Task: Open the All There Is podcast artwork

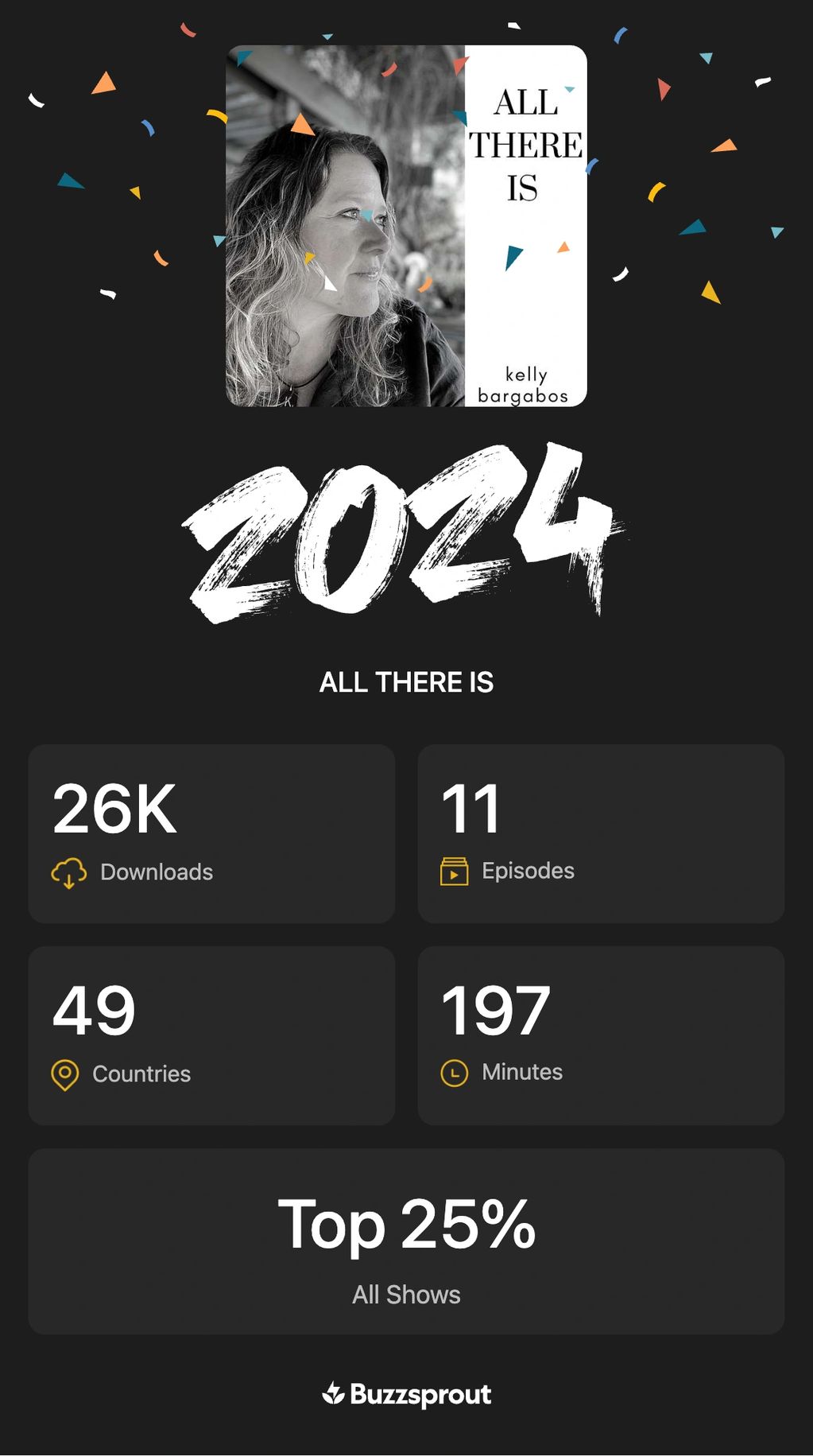Action: click(x=406, y=226)
